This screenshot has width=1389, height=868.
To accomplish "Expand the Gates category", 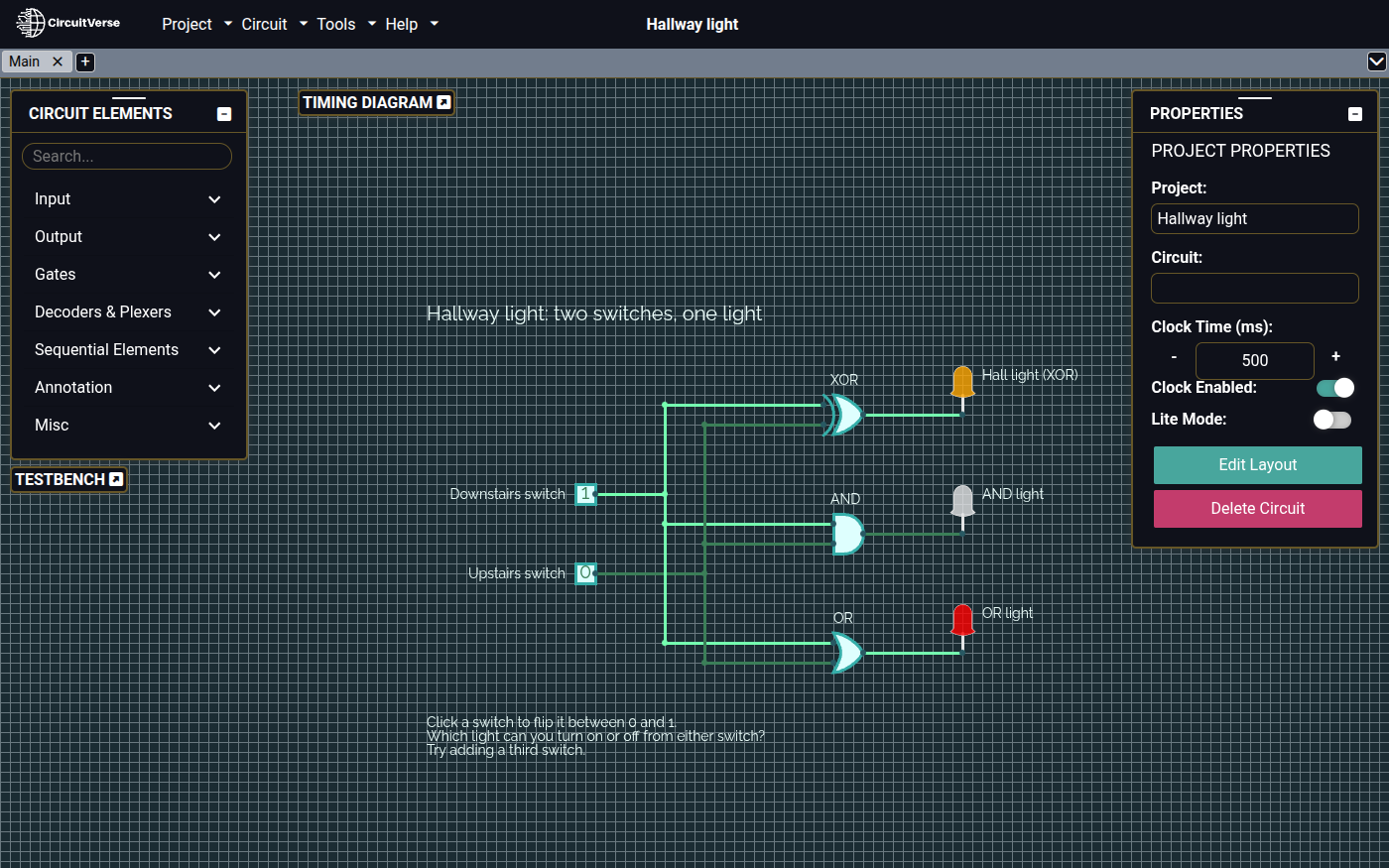I will [x=127, y=275].
